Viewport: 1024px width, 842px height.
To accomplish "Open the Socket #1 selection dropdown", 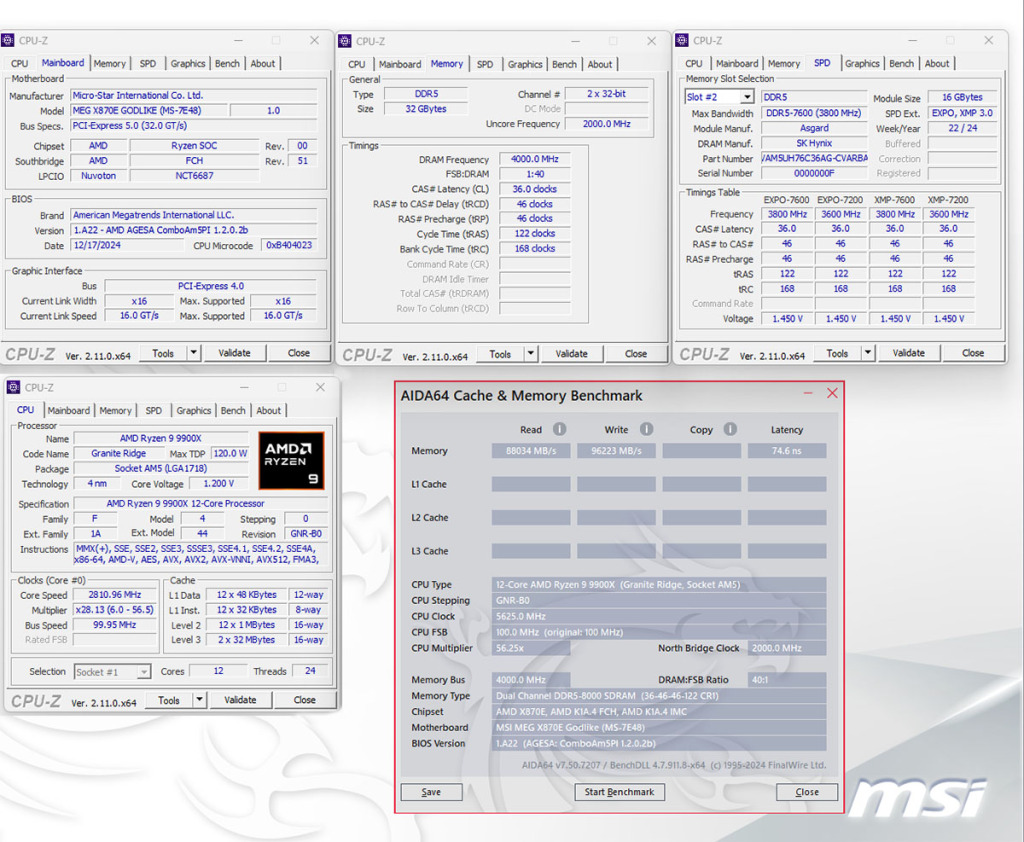I will [144, 672].
